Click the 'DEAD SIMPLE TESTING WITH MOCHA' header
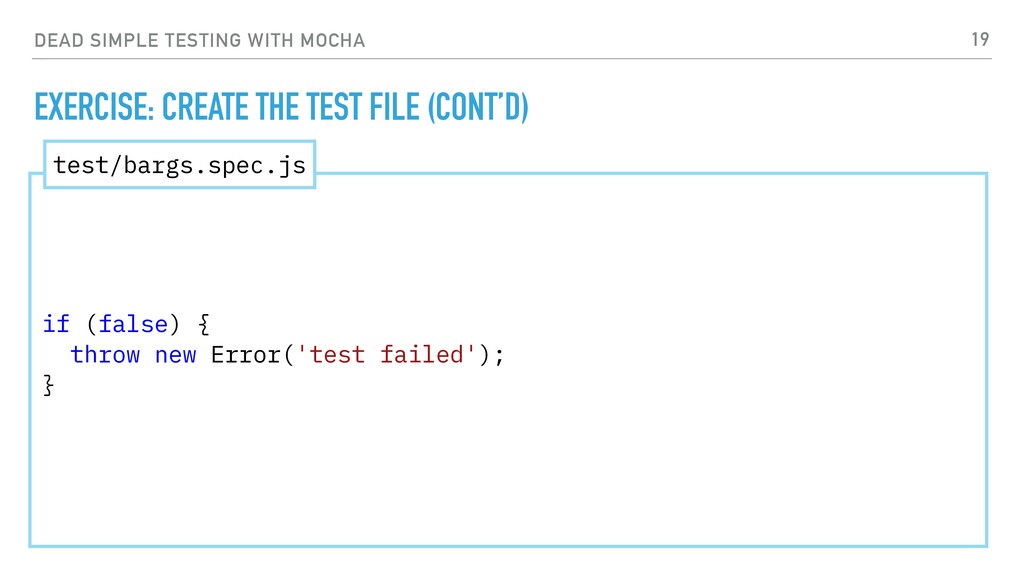 tap(199, 40)
